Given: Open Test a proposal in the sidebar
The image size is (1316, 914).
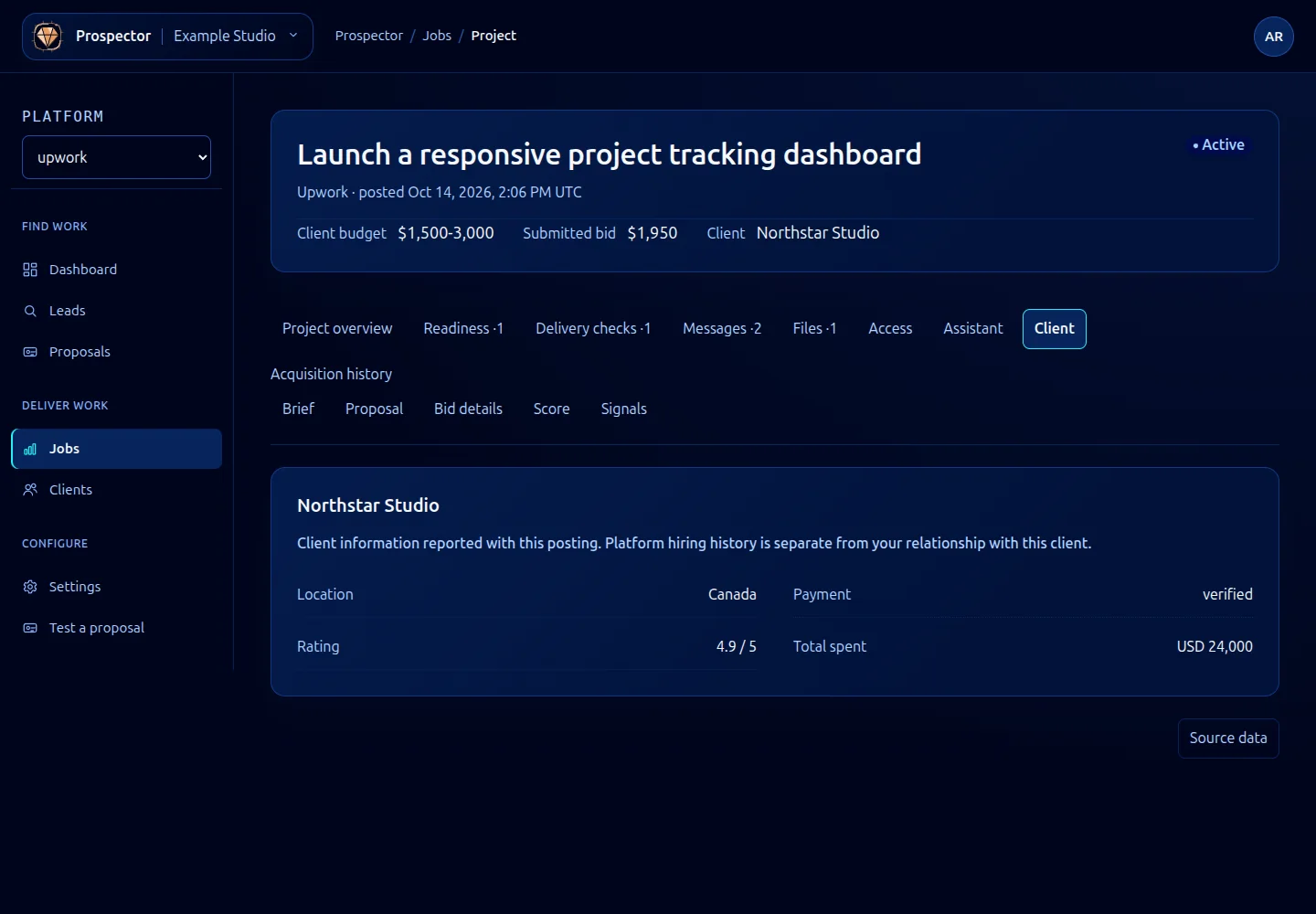Looking at the screenshot, I should (x=116, y=628).
